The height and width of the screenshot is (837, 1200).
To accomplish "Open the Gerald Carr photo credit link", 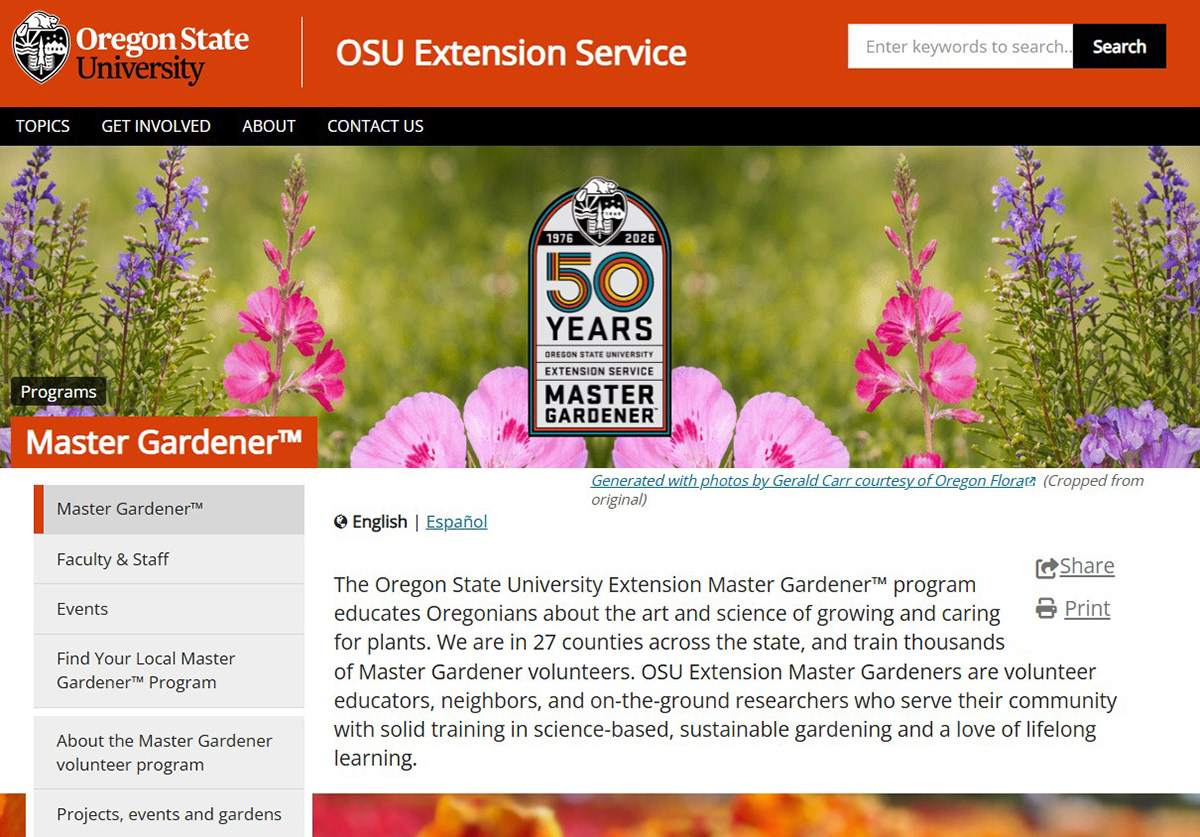I will pyautogui.click(x=813, y=480).
